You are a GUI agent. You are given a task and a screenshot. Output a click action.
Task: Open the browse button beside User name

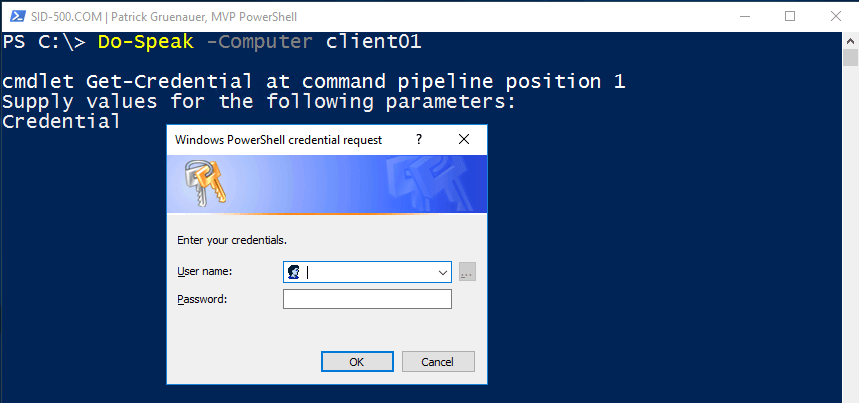(467, 272)
